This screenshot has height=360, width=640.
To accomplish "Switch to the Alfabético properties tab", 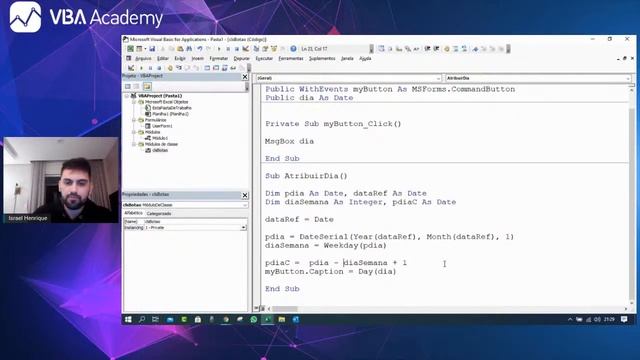I will (133, 213).
